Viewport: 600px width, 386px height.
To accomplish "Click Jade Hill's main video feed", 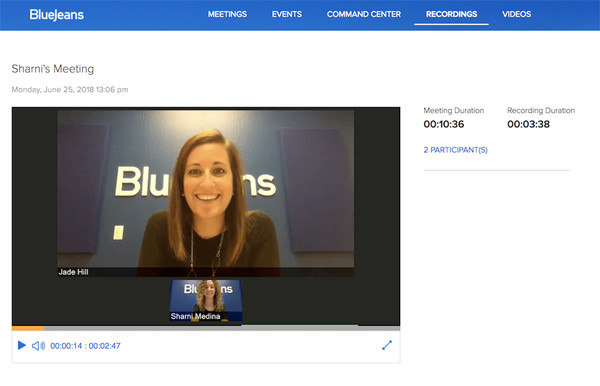I will pyautogui.click(x=205, y=193).
